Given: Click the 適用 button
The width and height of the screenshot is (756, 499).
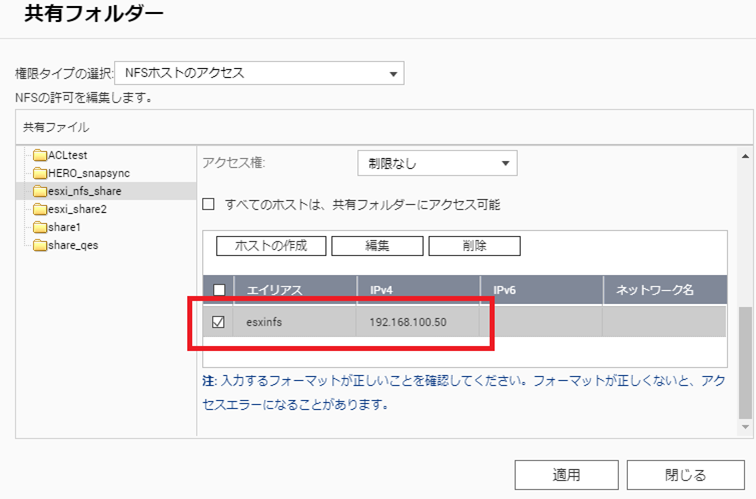Looking at the screenshot, I should 566,475.
